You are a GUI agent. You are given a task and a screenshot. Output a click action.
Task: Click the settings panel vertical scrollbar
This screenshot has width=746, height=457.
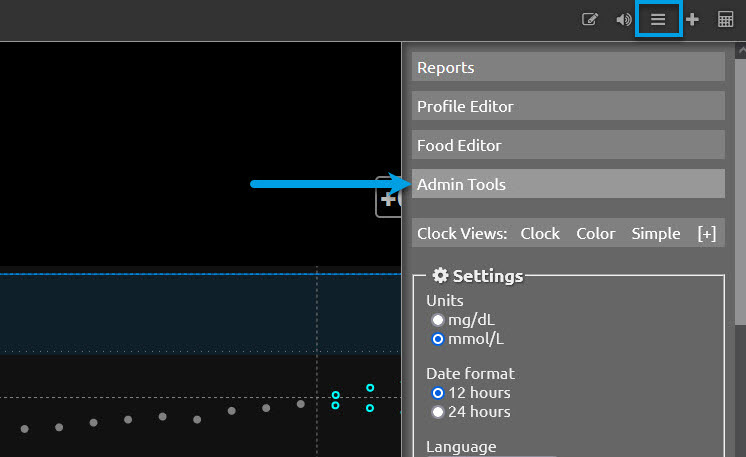click(740, 250)
